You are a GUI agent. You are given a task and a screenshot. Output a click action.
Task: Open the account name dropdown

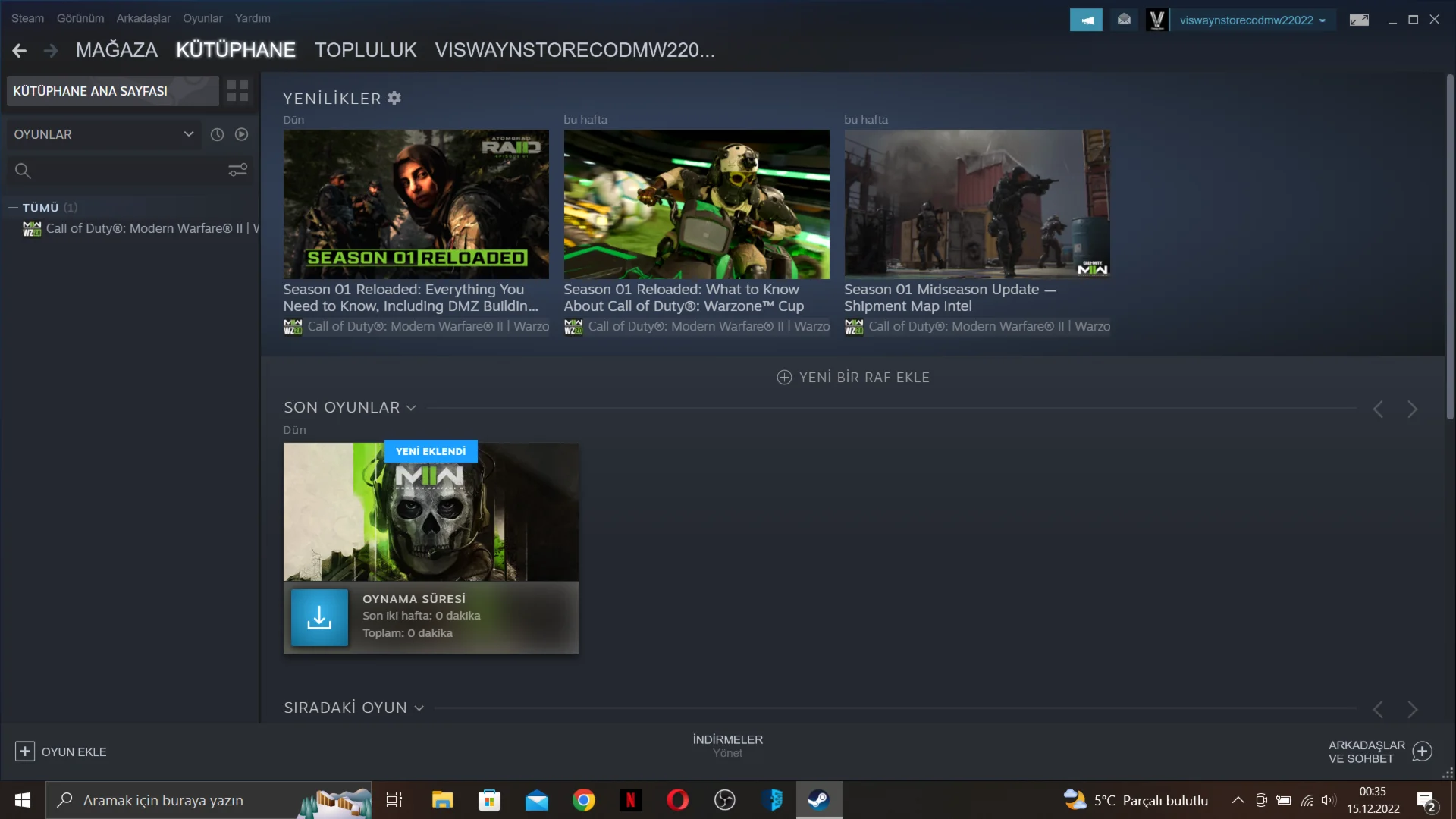1252,20
